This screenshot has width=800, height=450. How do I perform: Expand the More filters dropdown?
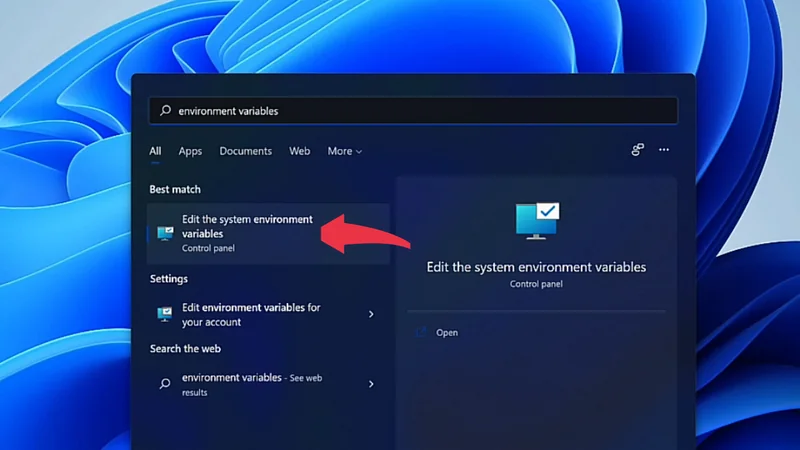[344, 151]
